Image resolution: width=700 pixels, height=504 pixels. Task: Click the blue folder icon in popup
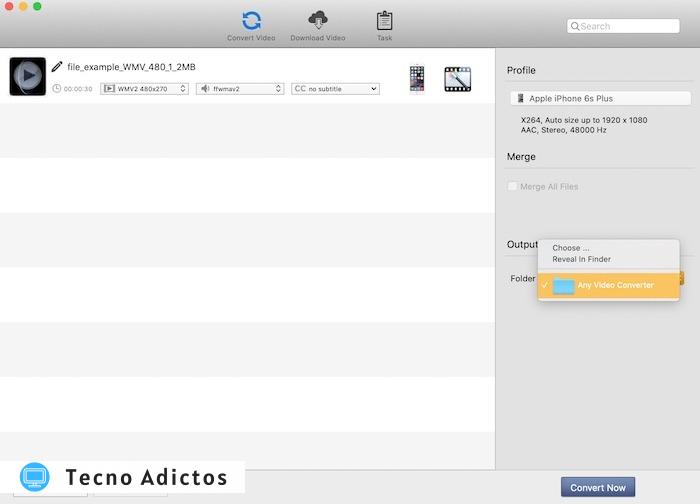click(564, 286)
